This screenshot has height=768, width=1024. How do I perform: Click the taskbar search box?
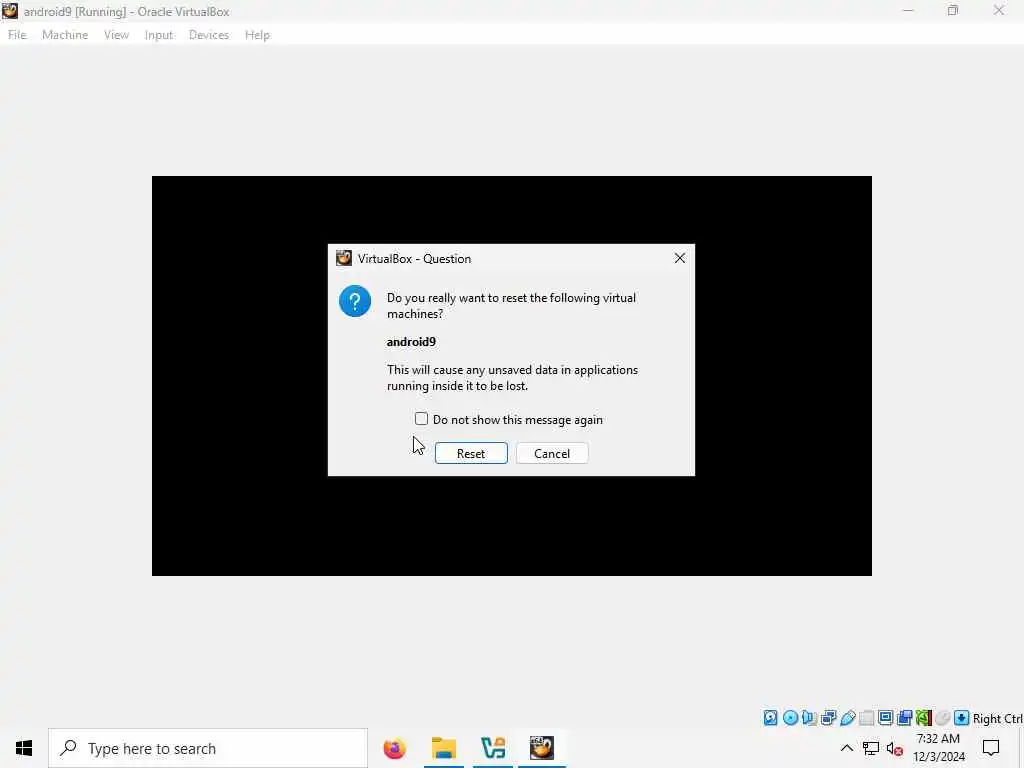tap(208, 748)
